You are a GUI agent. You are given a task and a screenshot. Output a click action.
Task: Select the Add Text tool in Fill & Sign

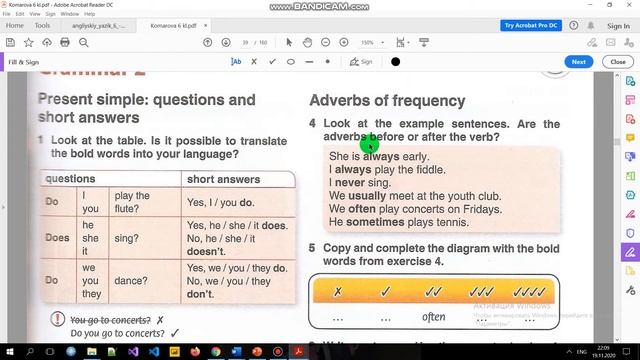point(236,62)
